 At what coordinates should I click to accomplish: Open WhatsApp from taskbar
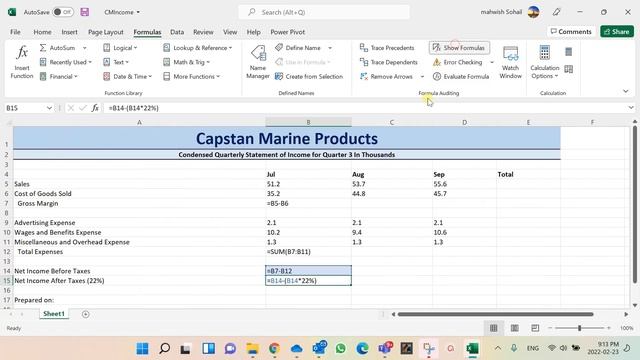(340, 348)
